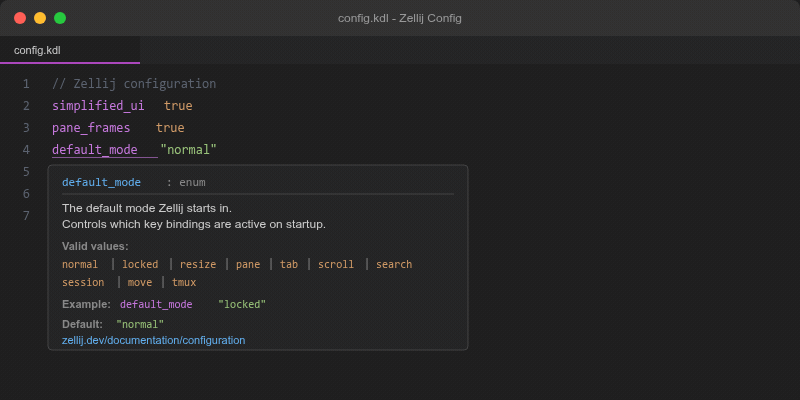Click the 'move' valid value
This screenshot has height=400, width=800.
pos(140,283)
